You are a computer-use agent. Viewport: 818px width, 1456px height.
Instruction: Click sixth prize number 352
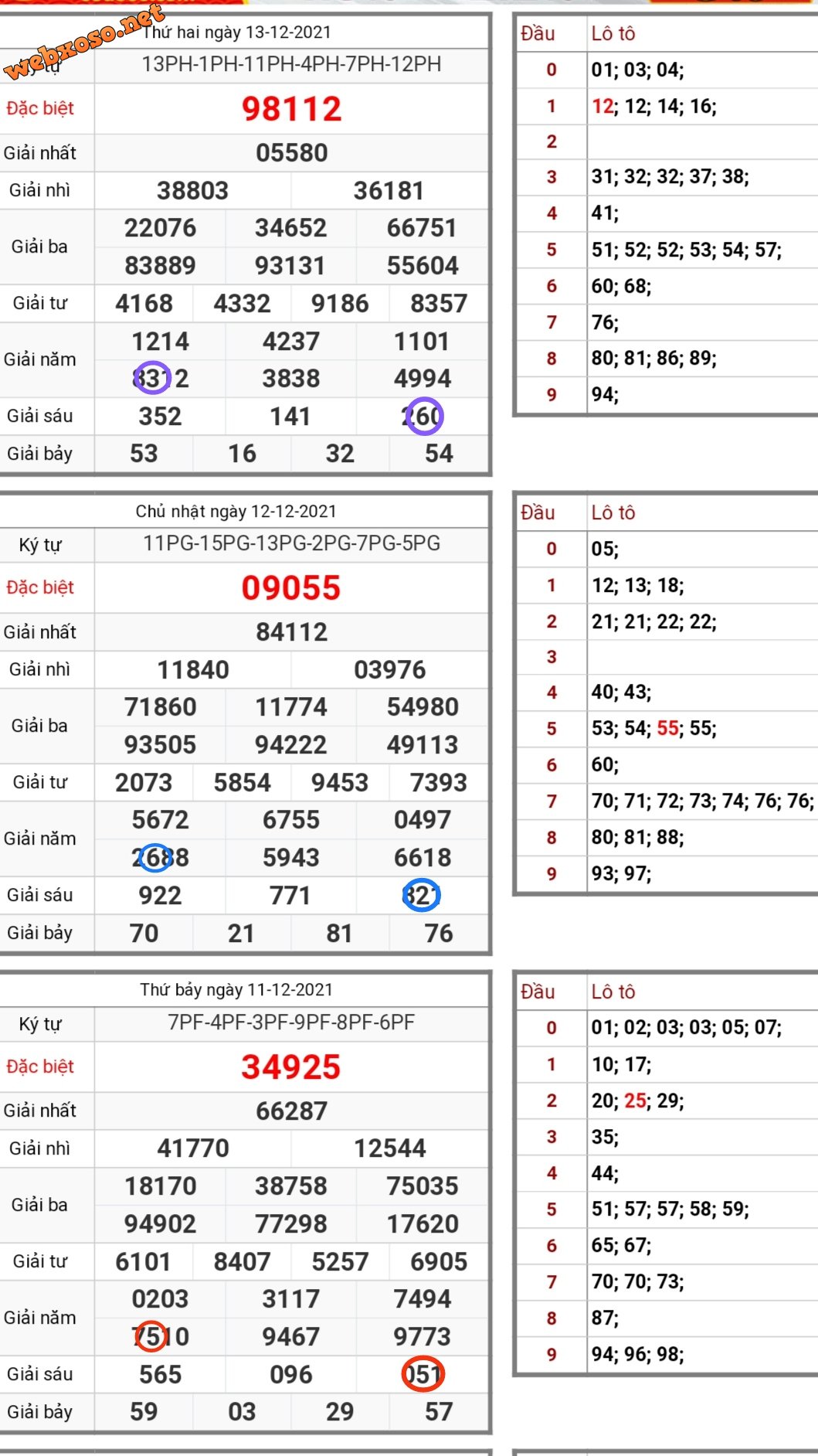(161, 417)
